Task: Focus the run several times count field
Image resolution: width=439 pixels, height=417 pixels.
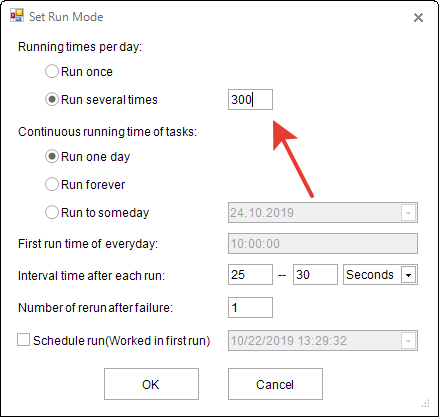Action: (250, 99)
